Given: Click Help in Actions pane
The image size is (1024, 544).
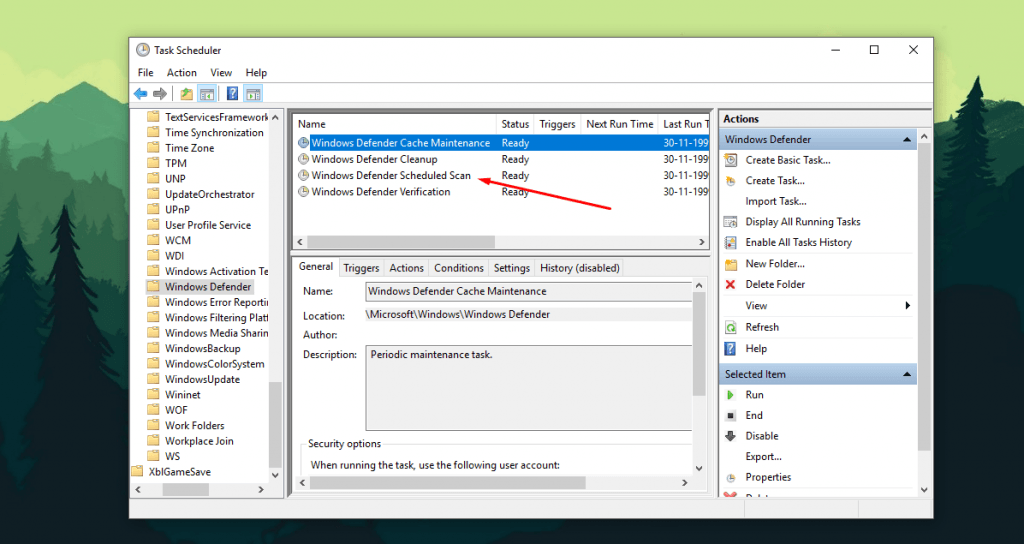Looking at the screenshot, I should [756, 349].
